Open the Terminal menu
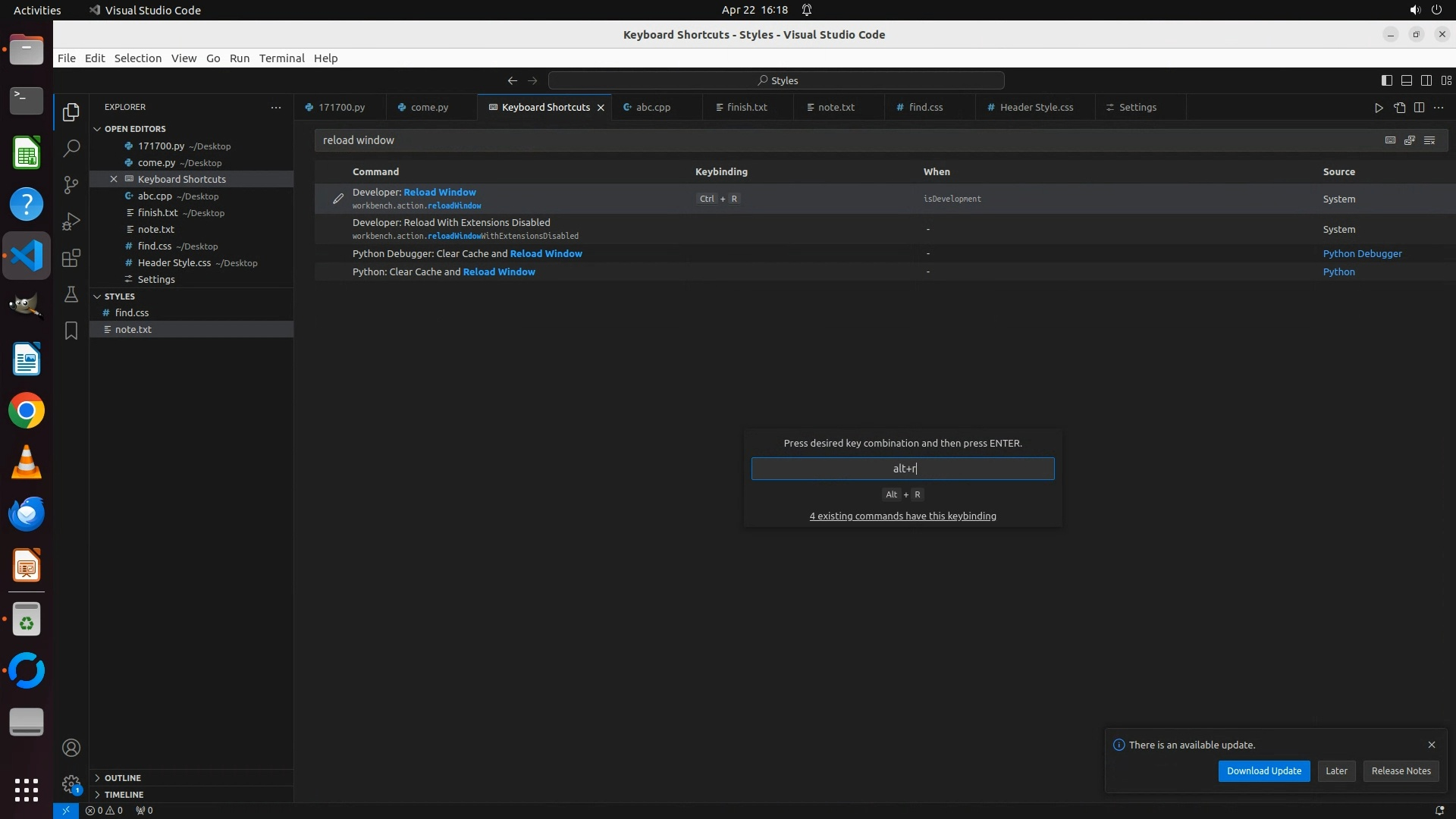Image resolution: width=1456 pixels, height=819 pixels. click(281, 58)
